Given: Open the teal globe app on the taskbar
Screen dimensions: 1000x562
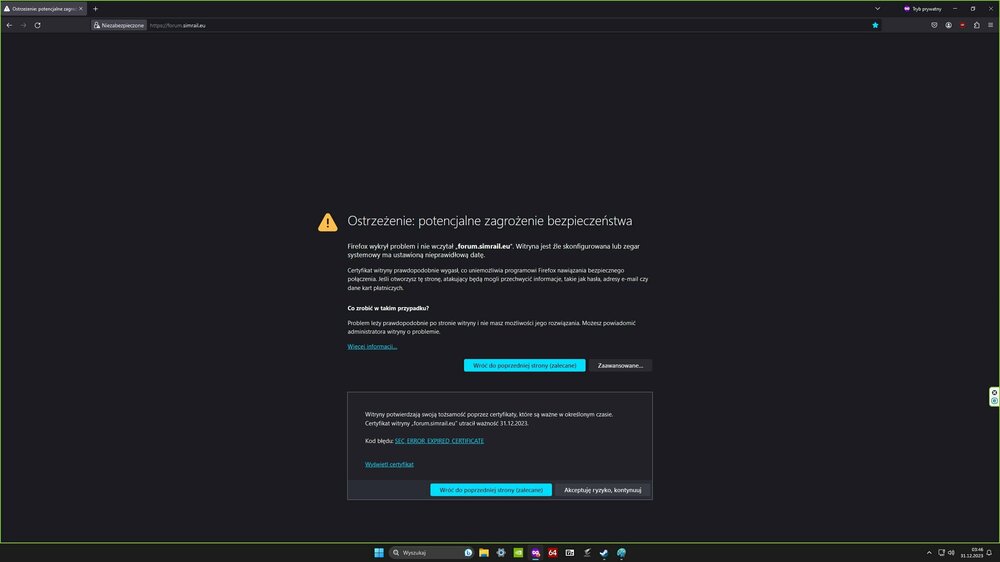Looking at the screenshot, I should pos(621,552).
